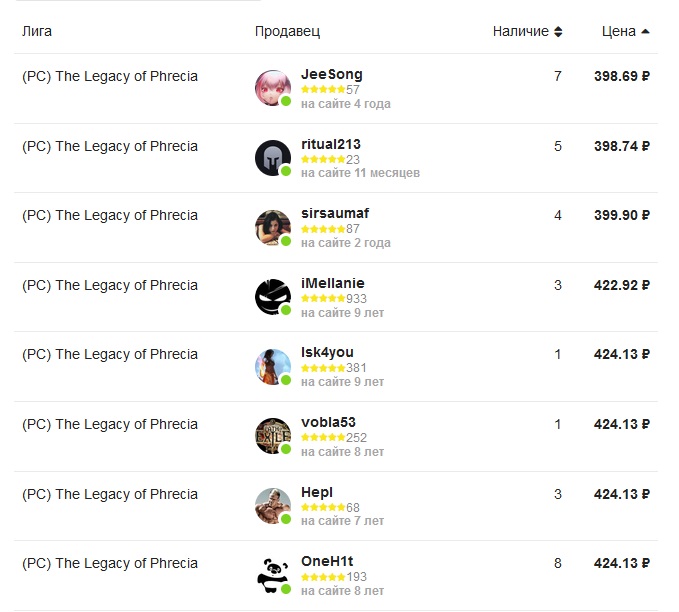Image resolution: width=679 pixels, height=612 pixels.
Task: Open Isk4you's character avatar
Action: click(x=272, y=367)
